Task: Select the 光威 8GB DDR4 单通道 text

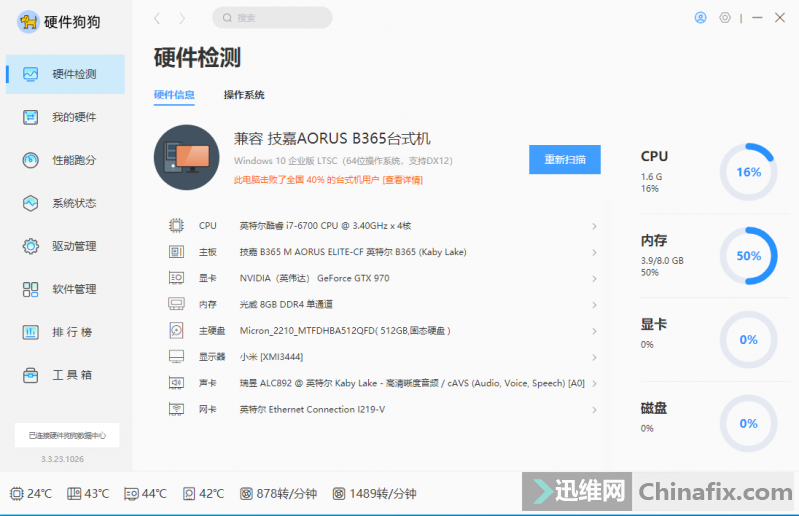Action: point(286,304)
